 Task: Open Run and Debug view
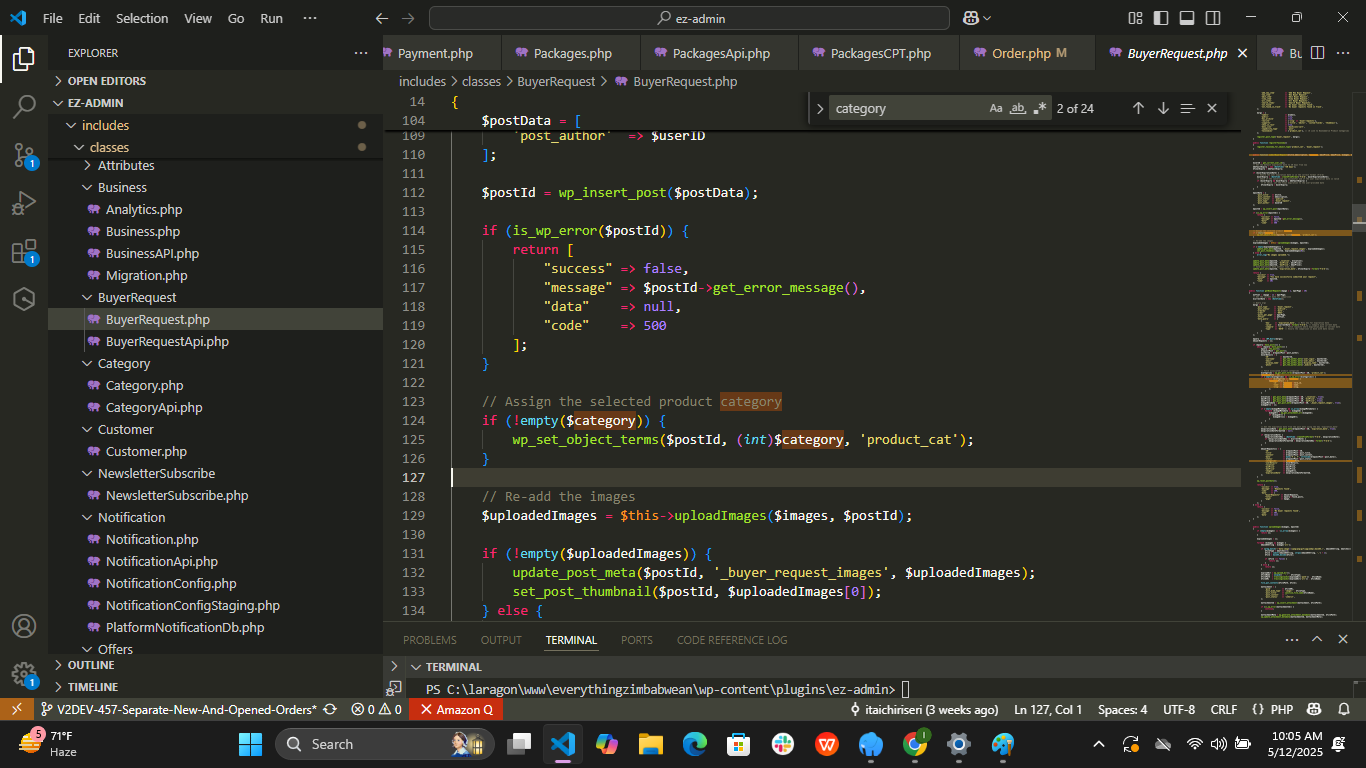[x=24, y=204]
